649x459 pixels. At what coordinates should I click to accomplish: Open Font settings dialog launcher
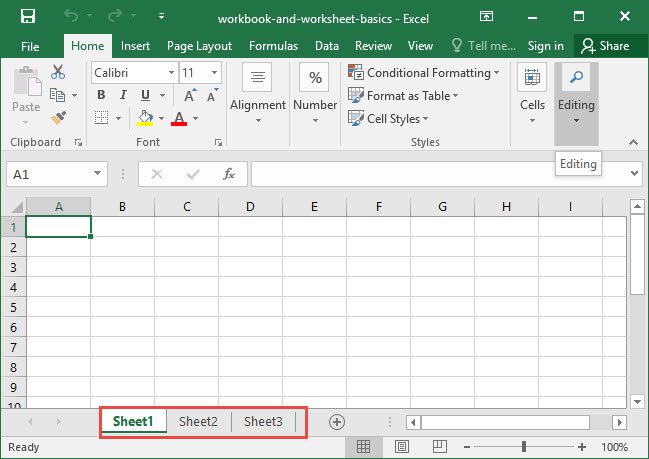point(218,143)
